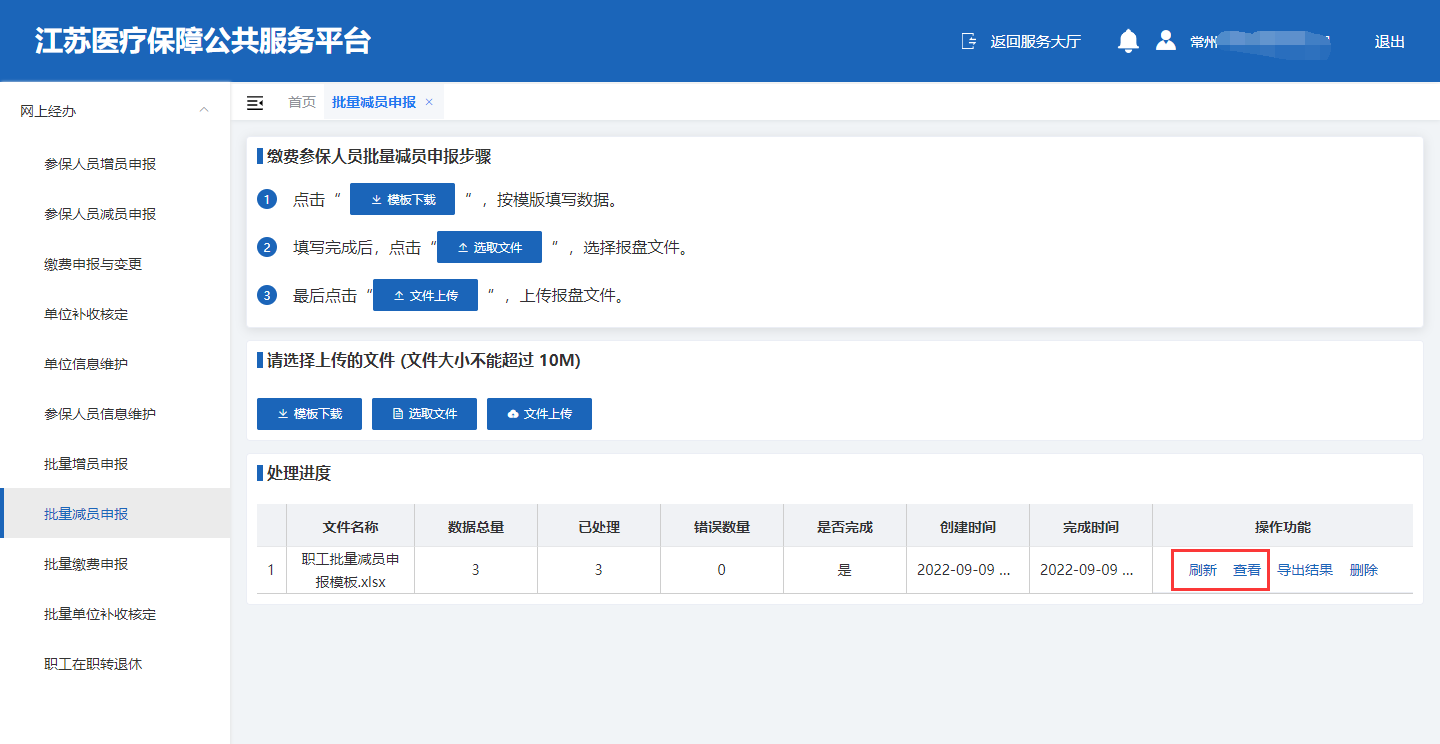Open 参保人员增员申报 in the sidebar

coord(100,164)
